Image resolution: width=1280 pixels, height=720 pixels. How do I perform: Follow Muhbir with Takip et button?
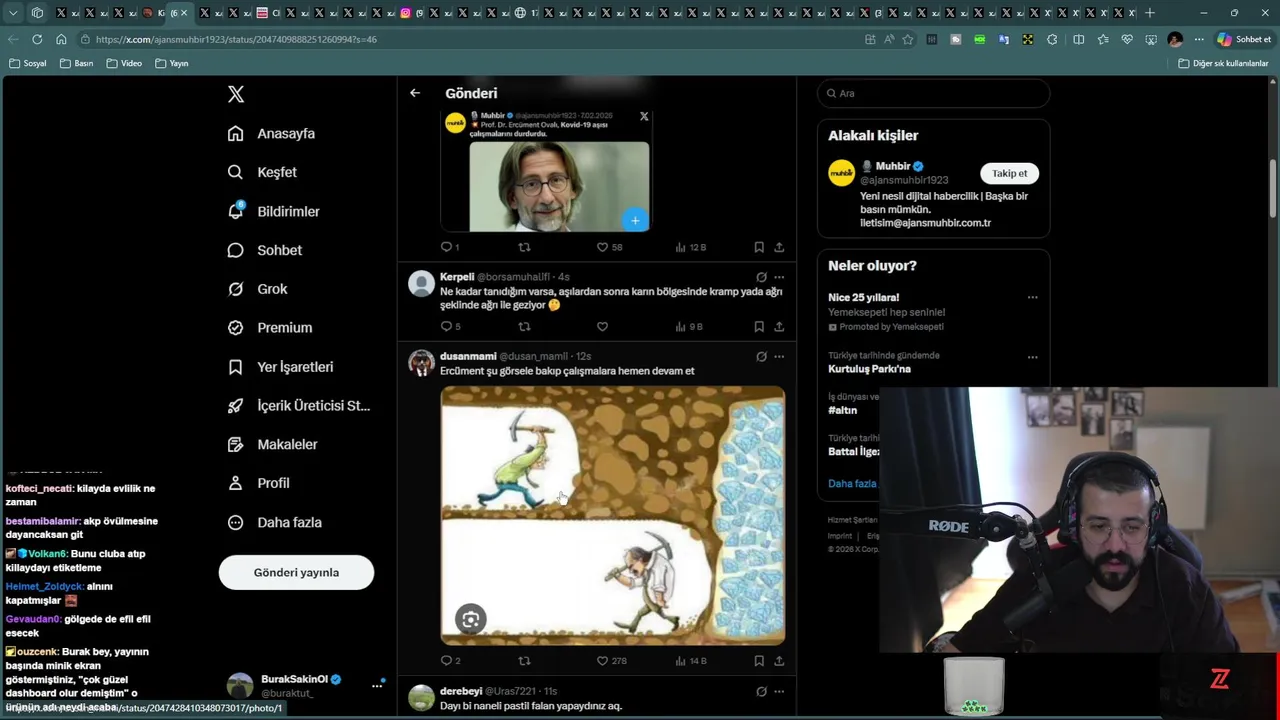(x=1009, y=173)
